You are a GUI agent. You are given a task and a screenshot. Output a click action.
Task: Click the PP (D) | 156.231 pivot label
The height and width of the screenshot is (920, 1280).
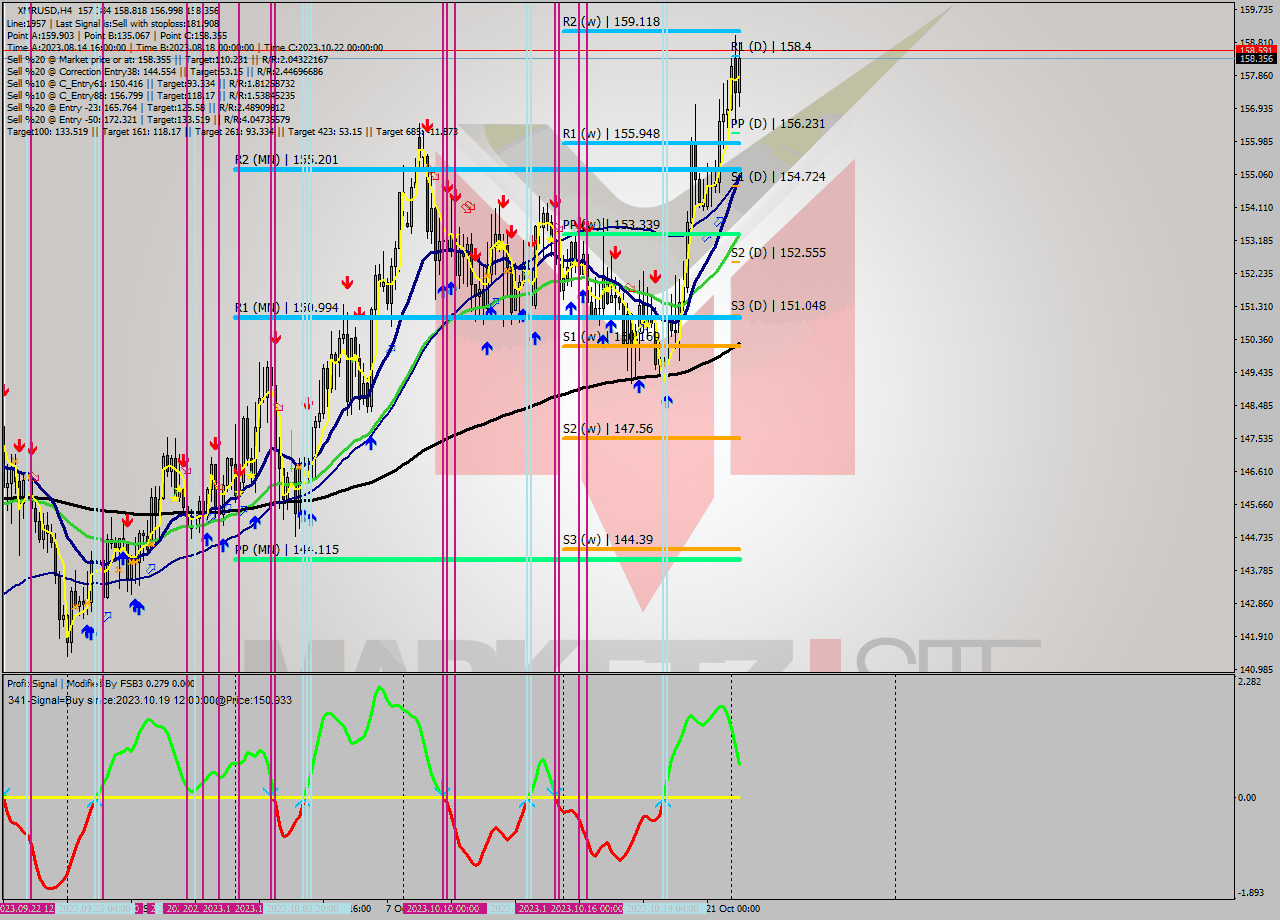(778, 123)
